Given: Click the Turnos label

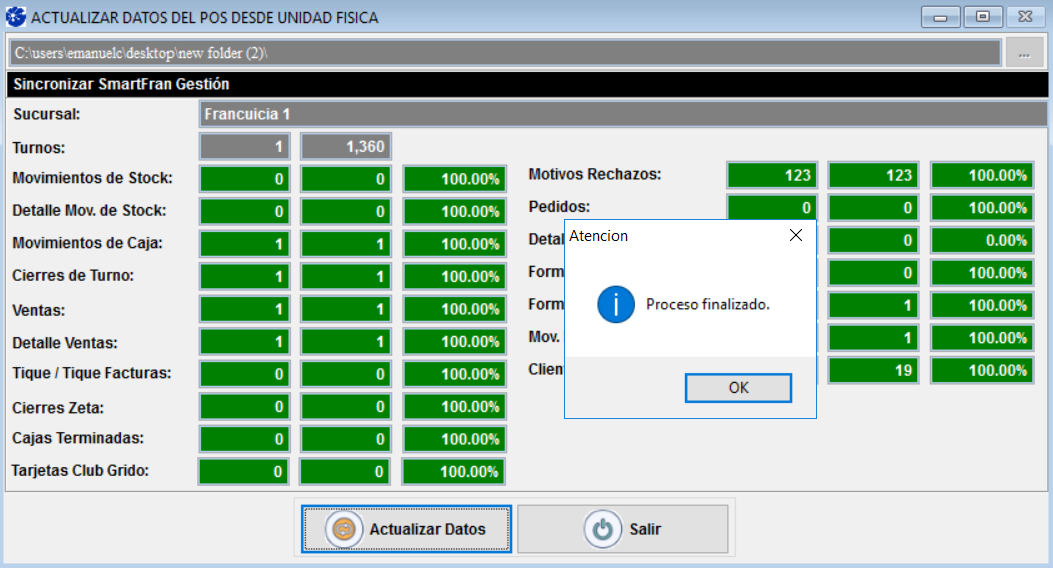Looking at the screenshot, I should click(38, 148).
